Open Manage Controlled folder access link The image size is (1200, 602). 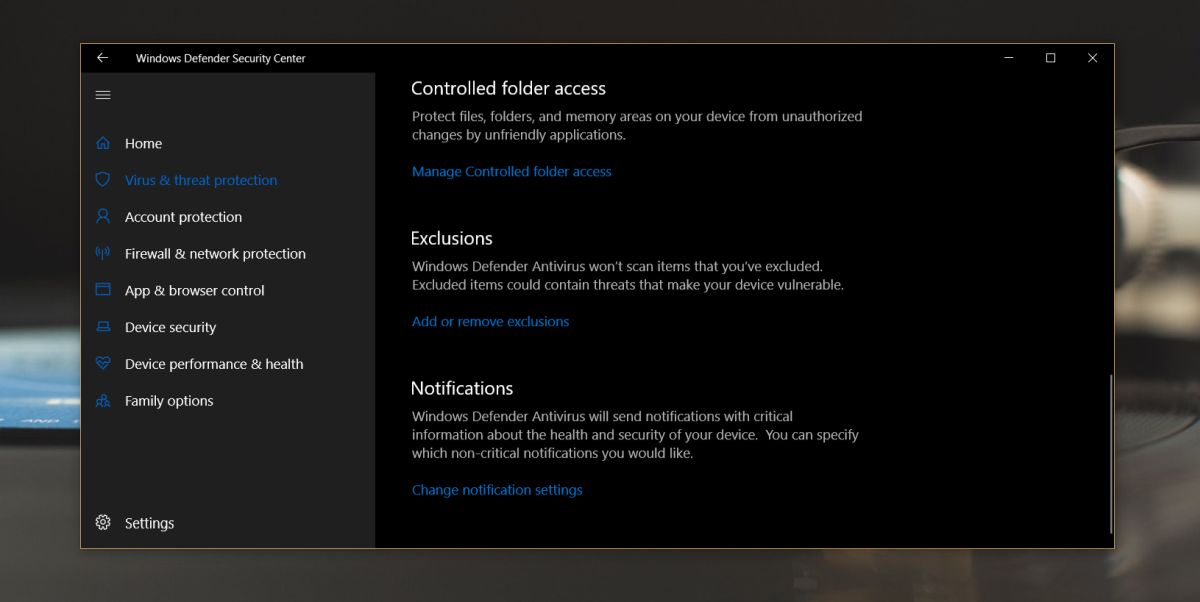tap(511, 172)
